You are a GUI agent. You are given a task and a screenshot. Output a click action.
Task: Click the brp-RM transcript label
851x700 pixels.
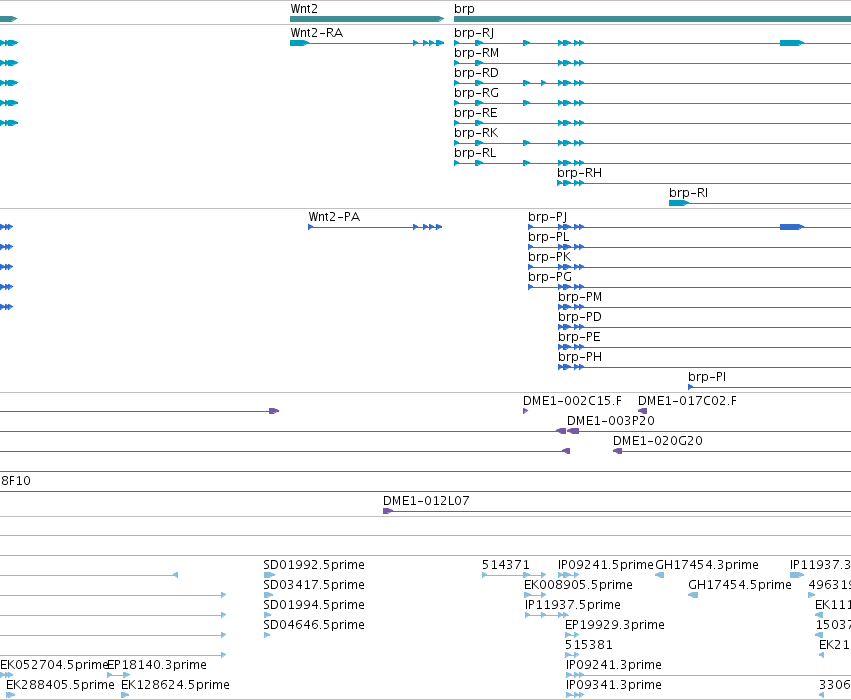click(x=476, y=53)
